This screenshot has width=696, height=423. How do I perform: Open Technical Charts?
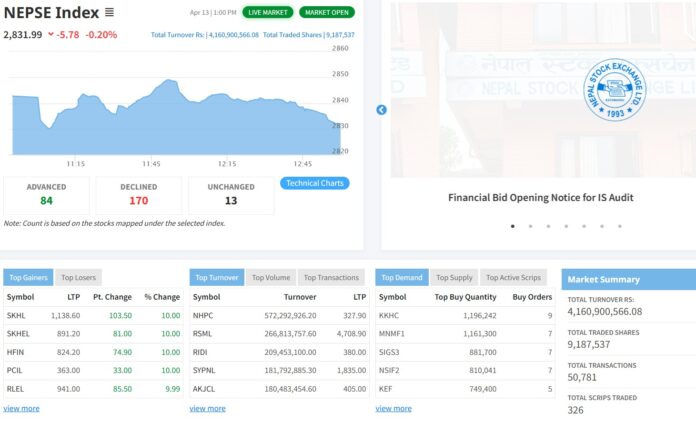click(315, 183)
